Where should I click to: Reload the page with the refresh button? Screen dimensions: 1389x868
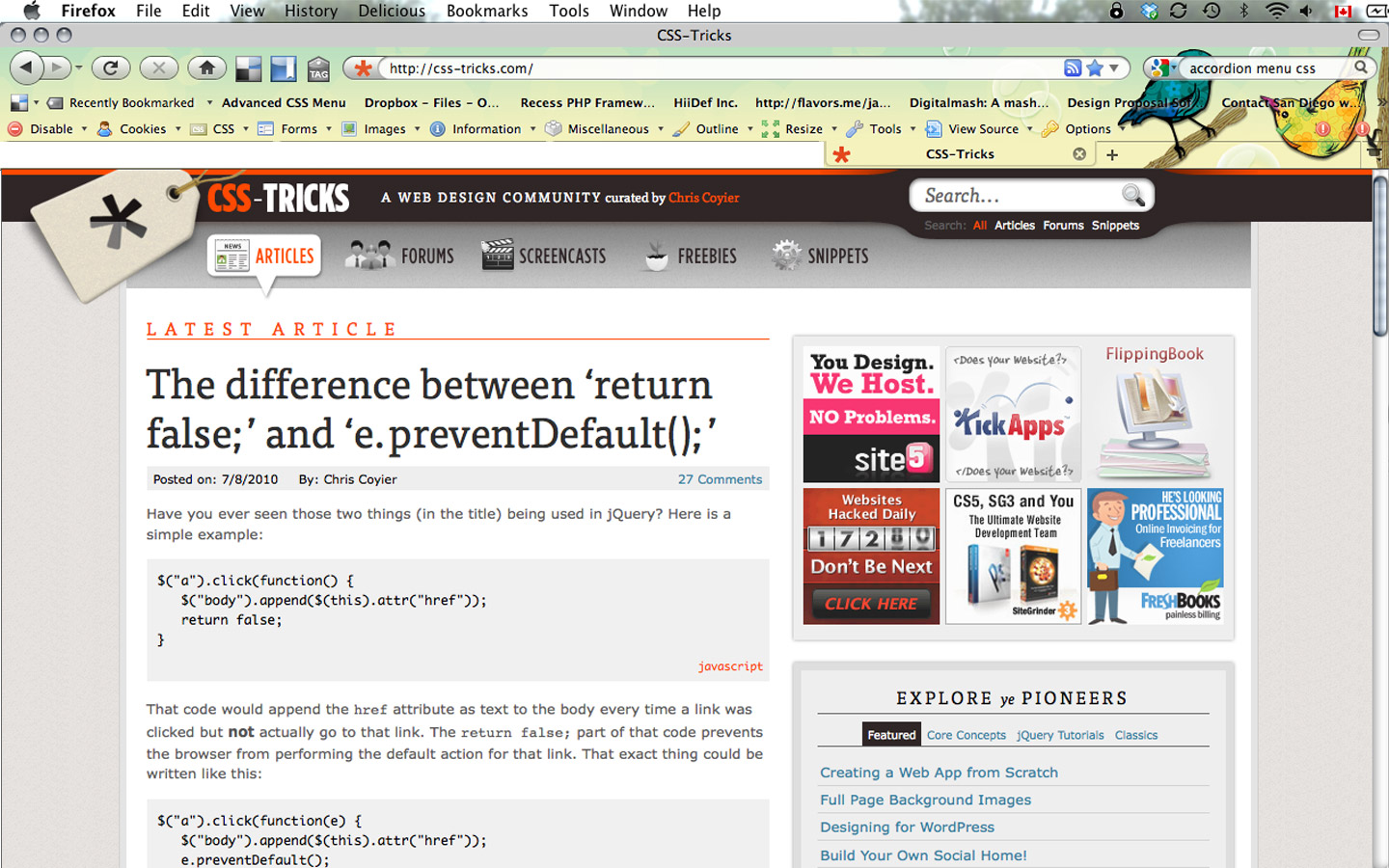111,68
